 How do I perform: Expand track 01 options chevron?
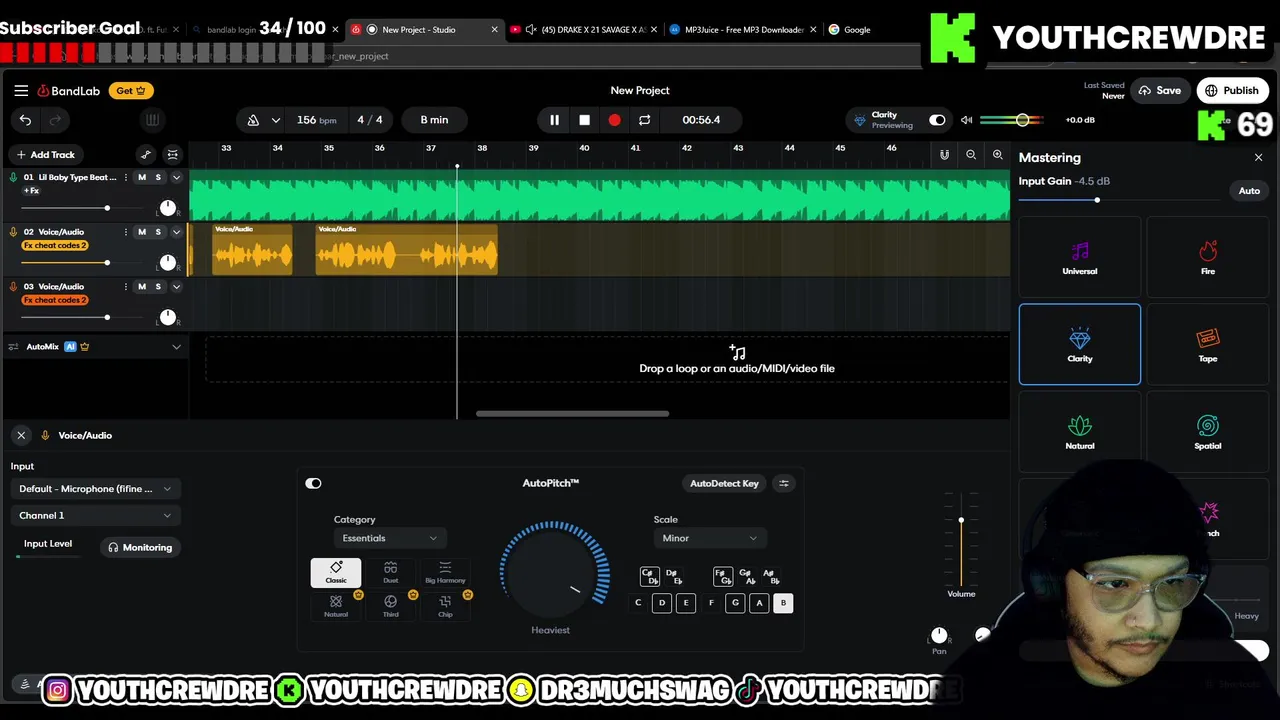tap(176, 178)
